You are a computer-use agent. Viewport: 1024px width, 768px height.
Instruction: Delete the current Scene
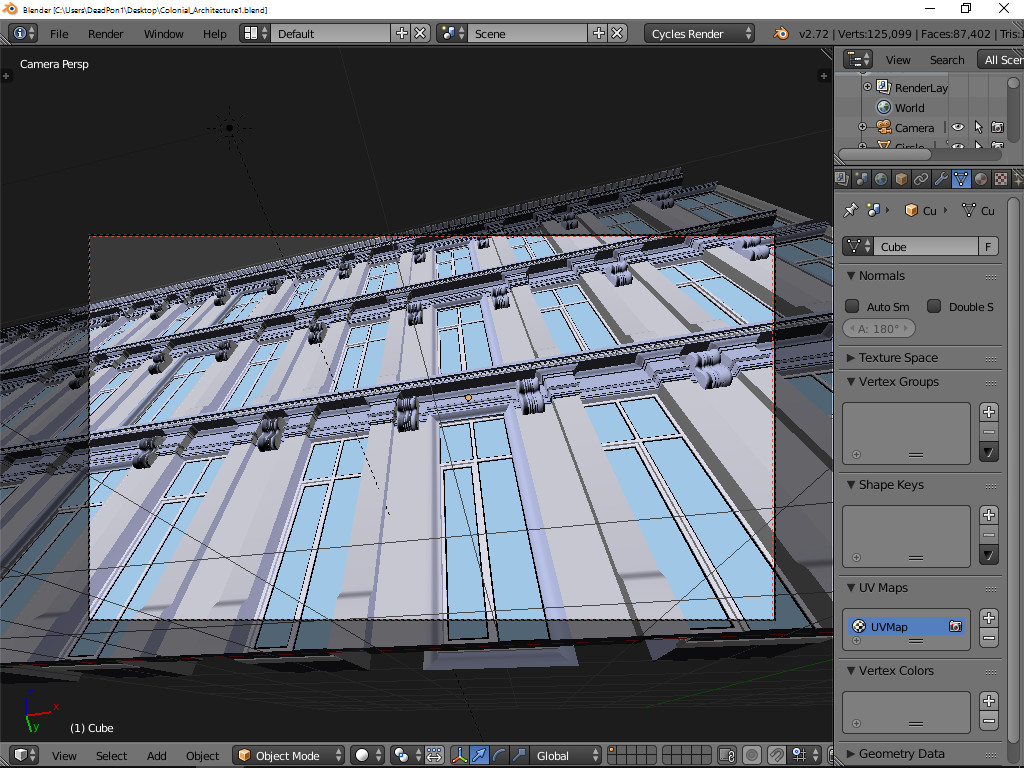pyautogui.click(x=617, y=33)
